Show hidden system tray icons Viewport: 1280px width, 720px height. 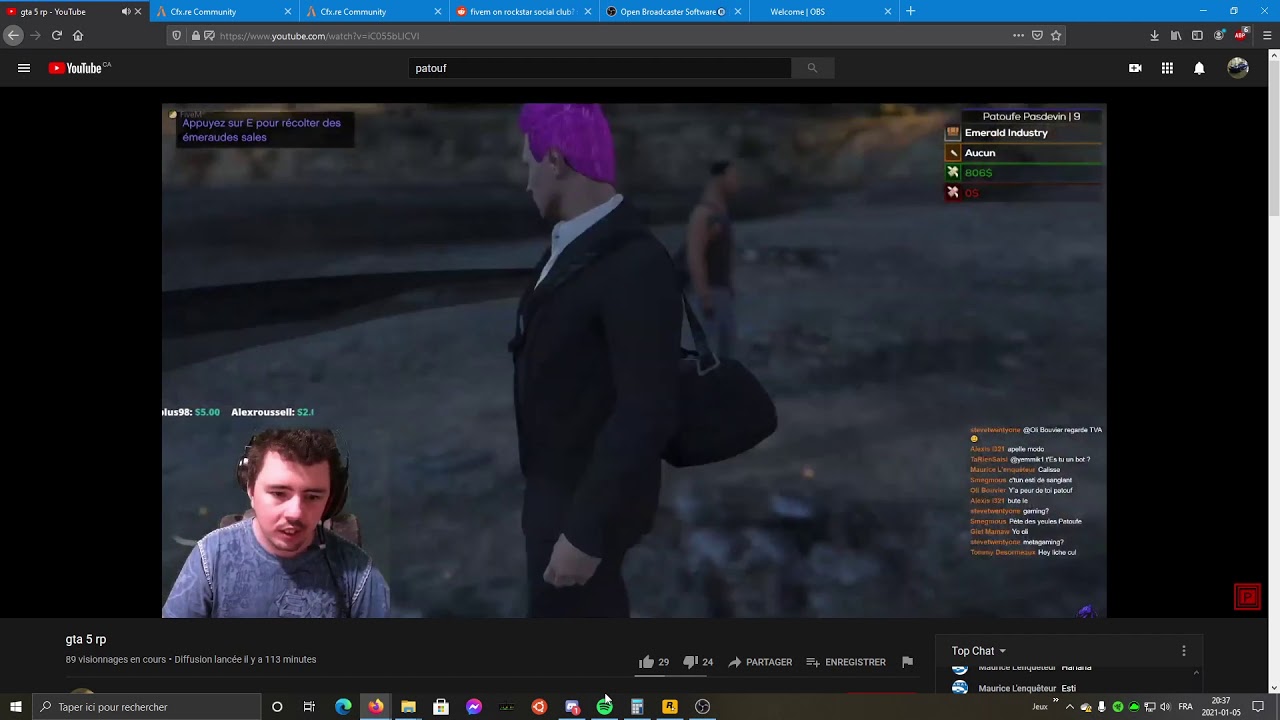(x=1070, y=707)
